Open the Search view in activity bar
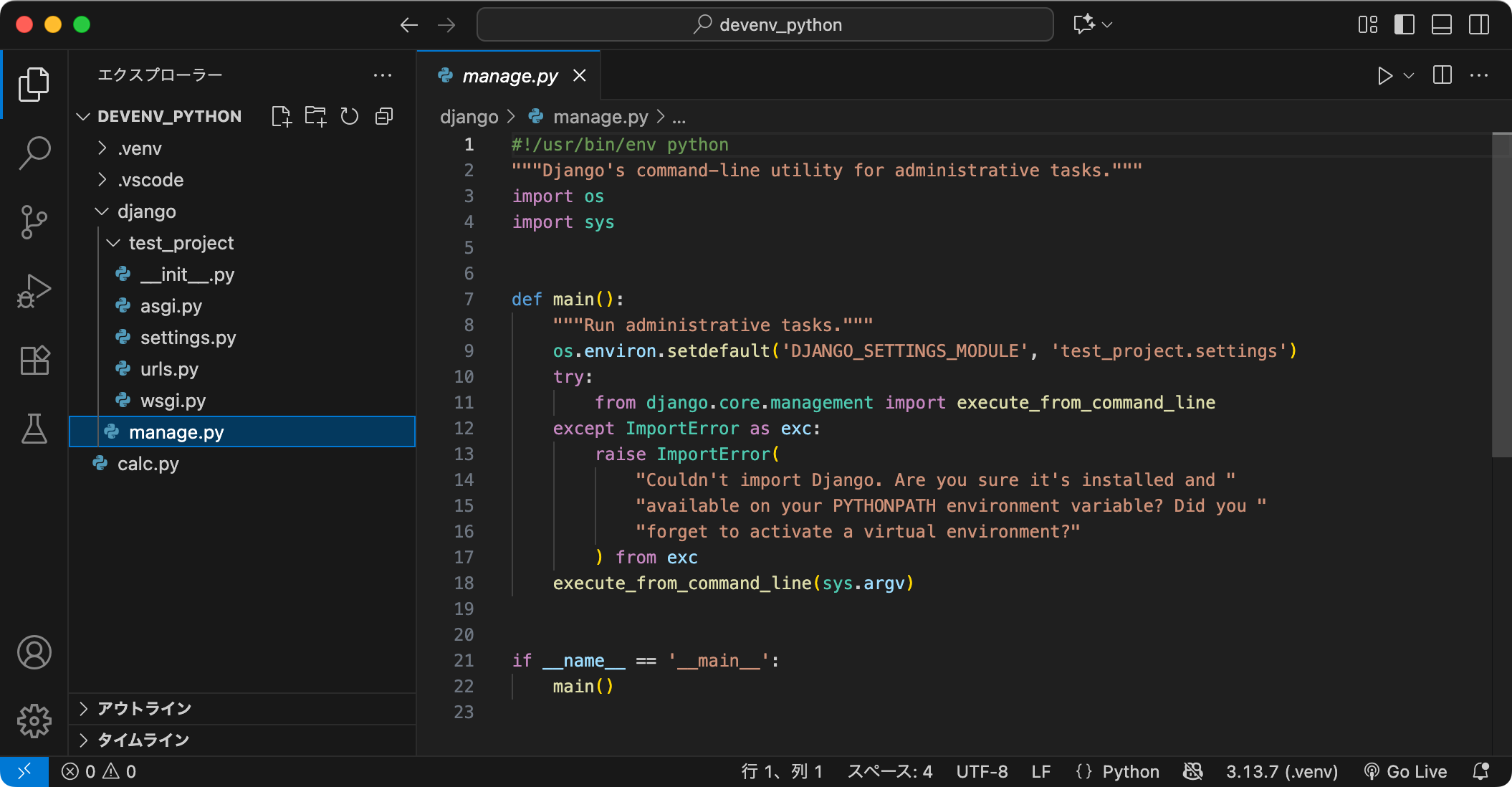This screenshot has width=1512, height=787. 34,152
